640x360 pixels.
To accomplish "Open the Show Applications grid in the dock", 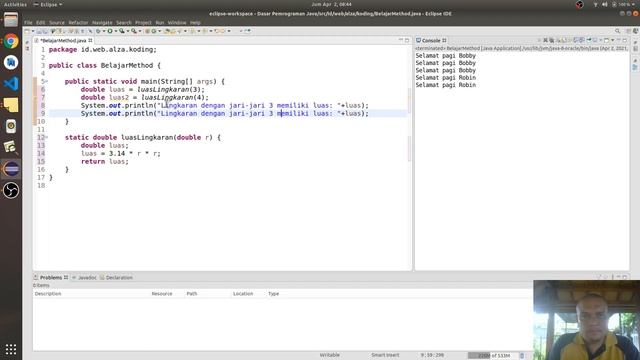I will [x=11, y=349].
